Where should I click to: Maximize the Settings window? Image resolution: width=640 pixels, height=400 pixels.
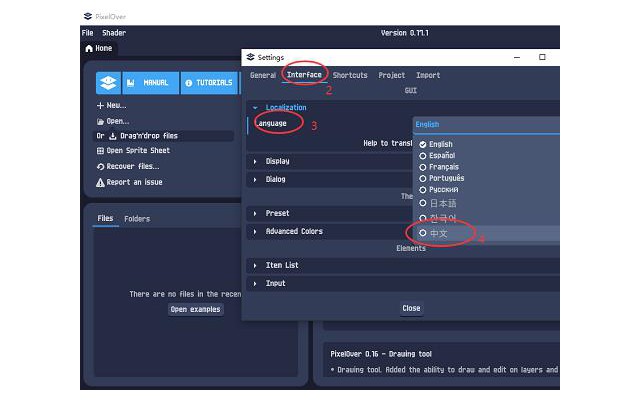pyautogui.click(x=542, y=57)
